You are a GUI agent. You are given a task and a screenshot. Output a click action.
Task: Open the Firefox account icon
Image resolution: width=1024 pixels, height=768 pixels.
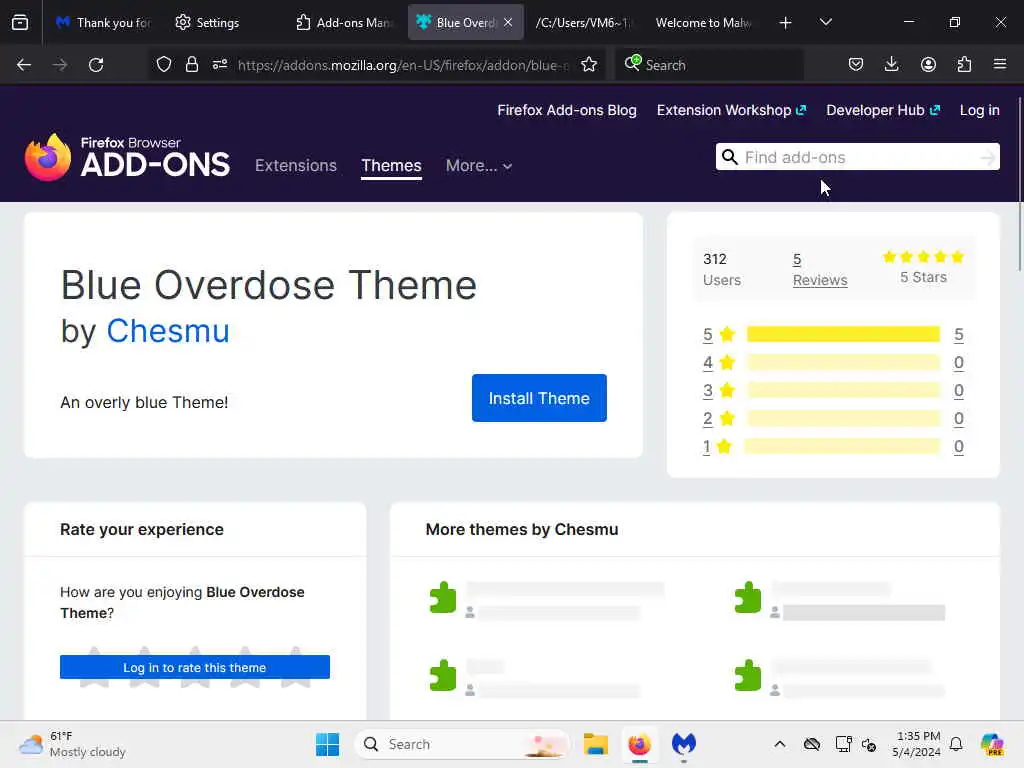(928, 65)
